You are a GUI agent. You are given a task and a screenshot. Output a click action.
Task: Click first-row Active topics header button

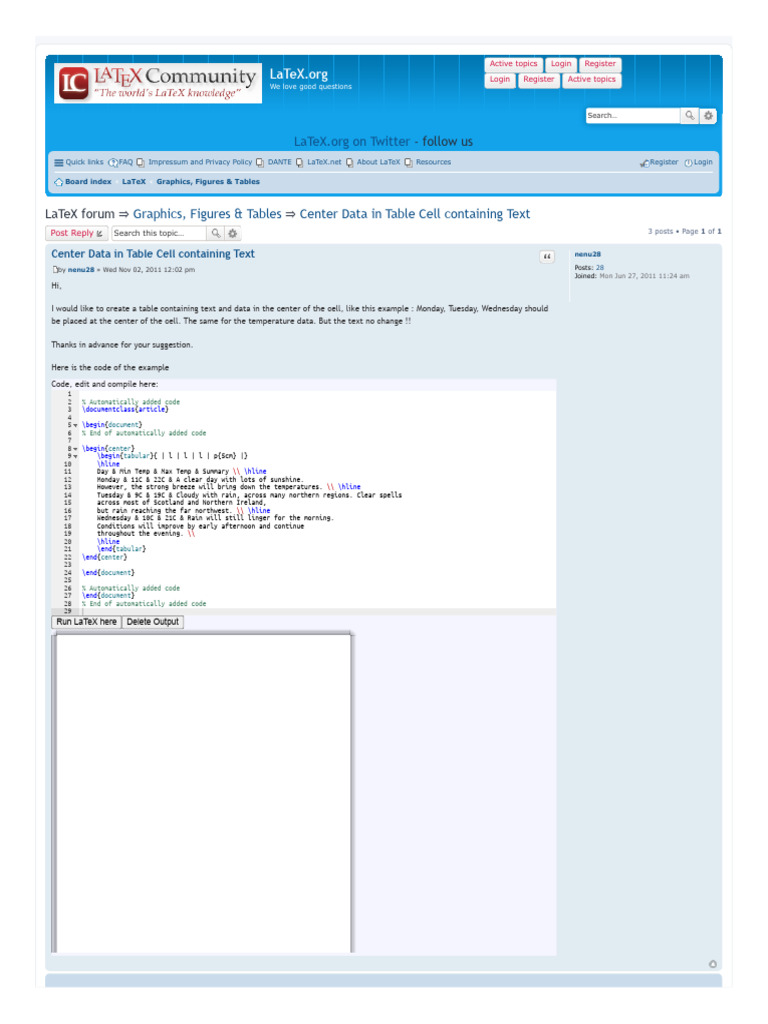tap(513, 64)
